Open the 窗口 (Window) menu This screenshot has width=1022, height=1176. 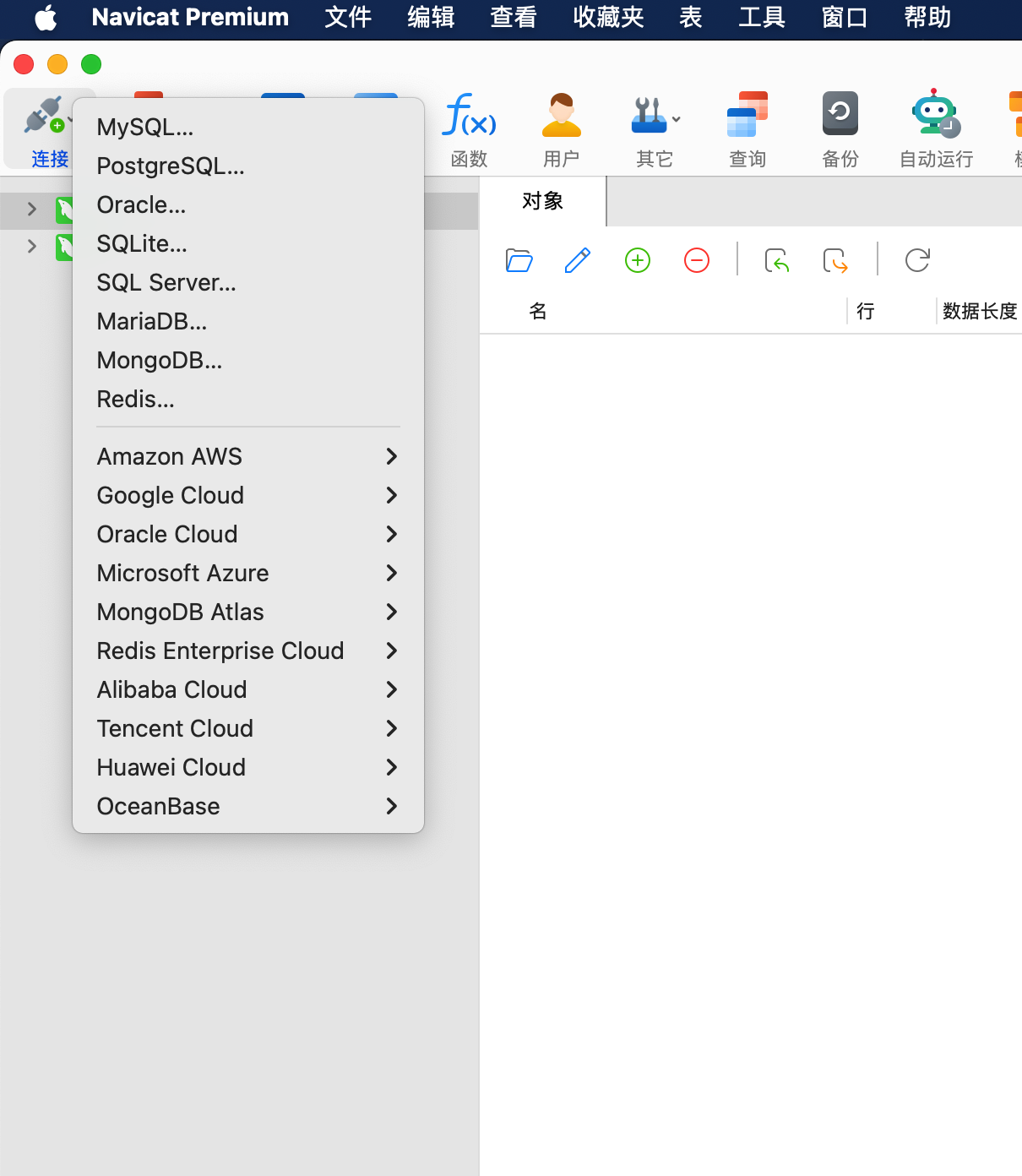point(845,18)
